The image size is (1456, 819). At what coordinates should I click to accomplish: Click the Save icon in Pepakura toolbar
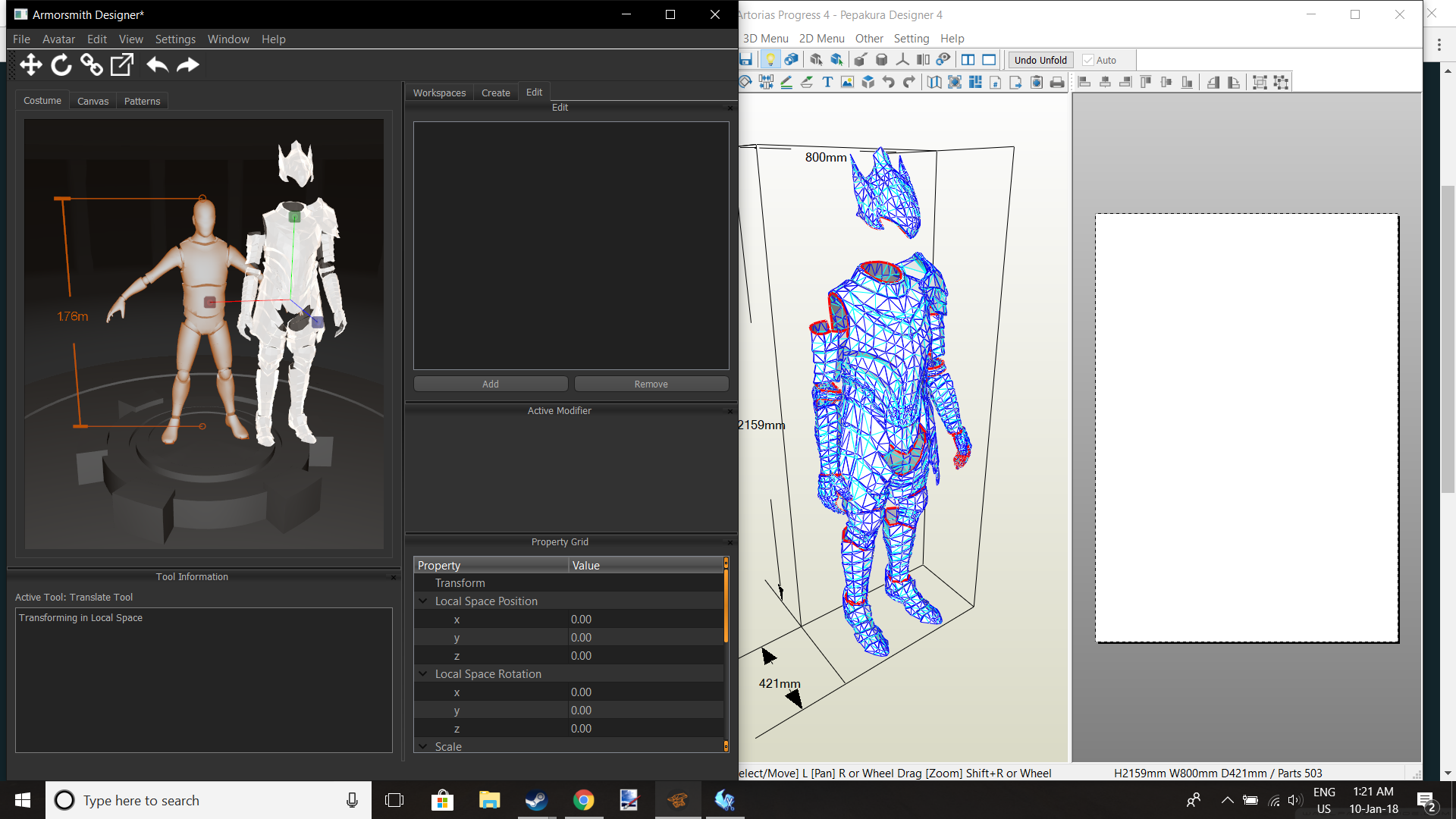coord(746,60)
